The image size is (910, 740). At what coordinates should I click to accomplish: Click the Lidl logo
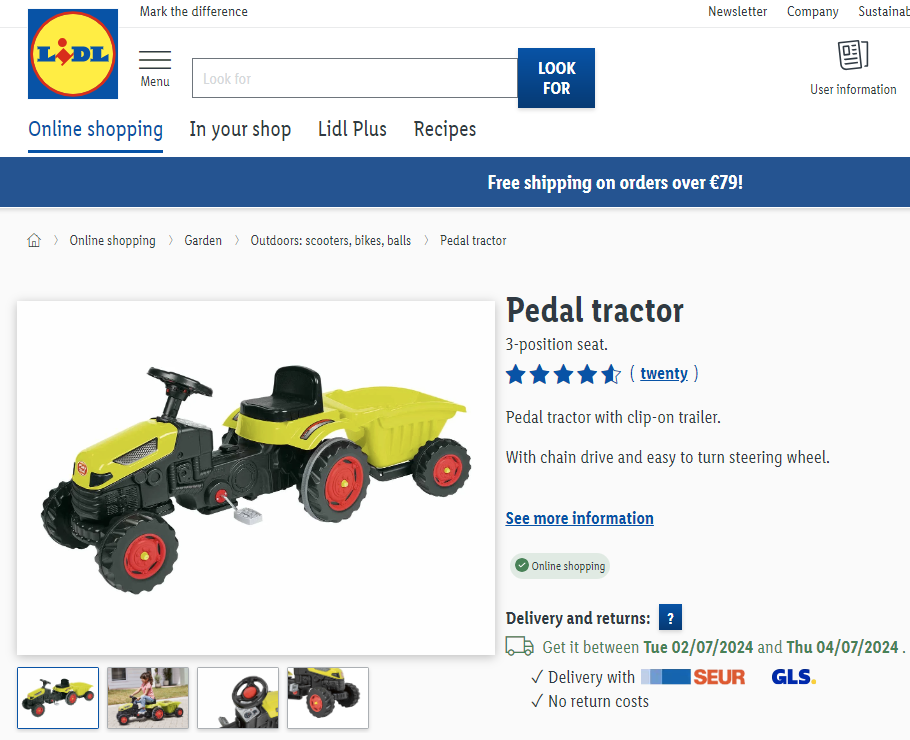pyautogui.click(x=73, y=54)
